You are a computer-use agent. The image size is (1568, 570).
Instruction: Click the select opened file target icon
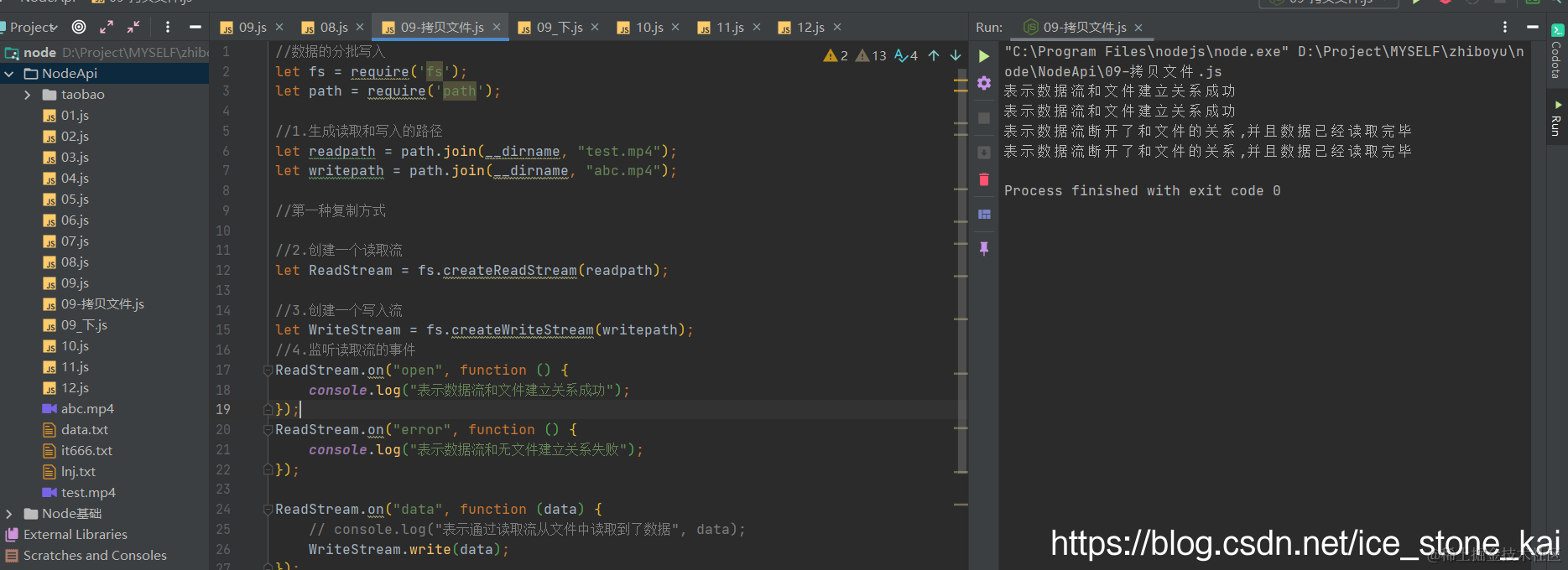click(79, 27)
